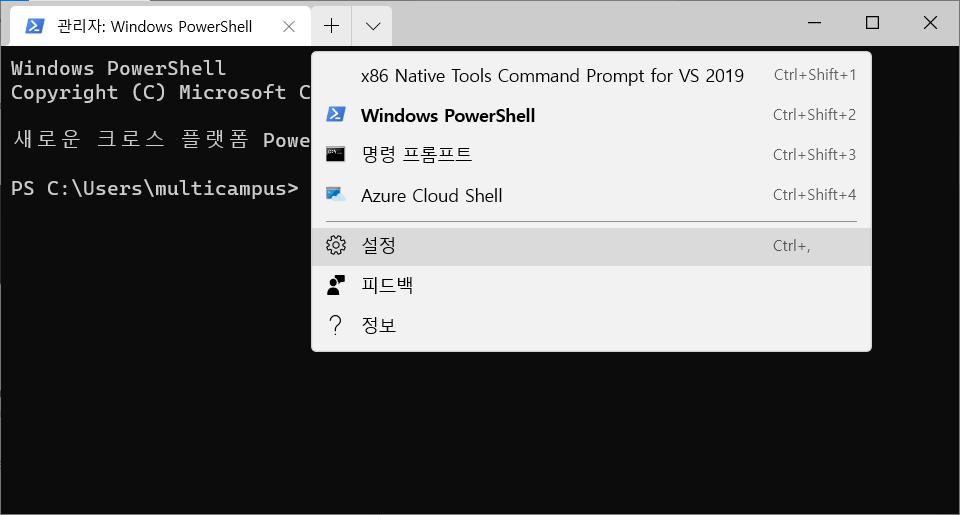Open 설정 menu entry
This screenshot has height=515, width=960.
coord(591,246)
